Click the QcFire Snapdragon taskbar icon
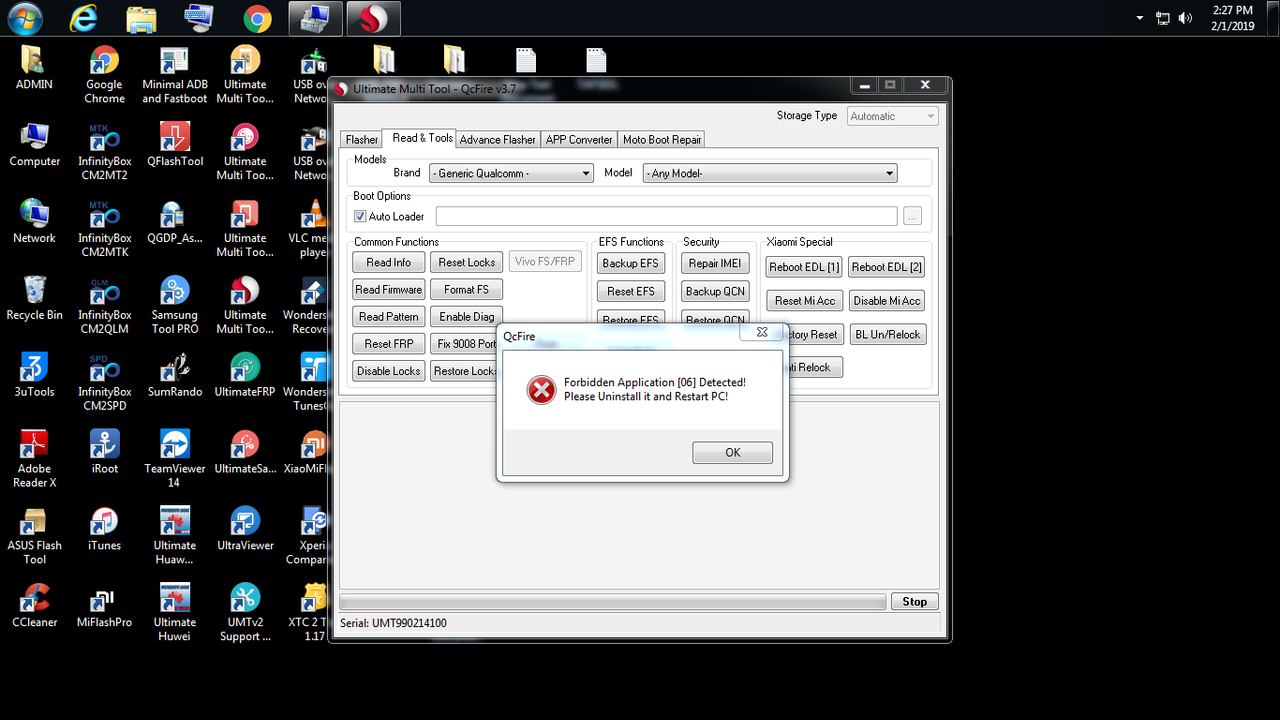This screenshot has width=1280, height=720. [x=373, y=18]
